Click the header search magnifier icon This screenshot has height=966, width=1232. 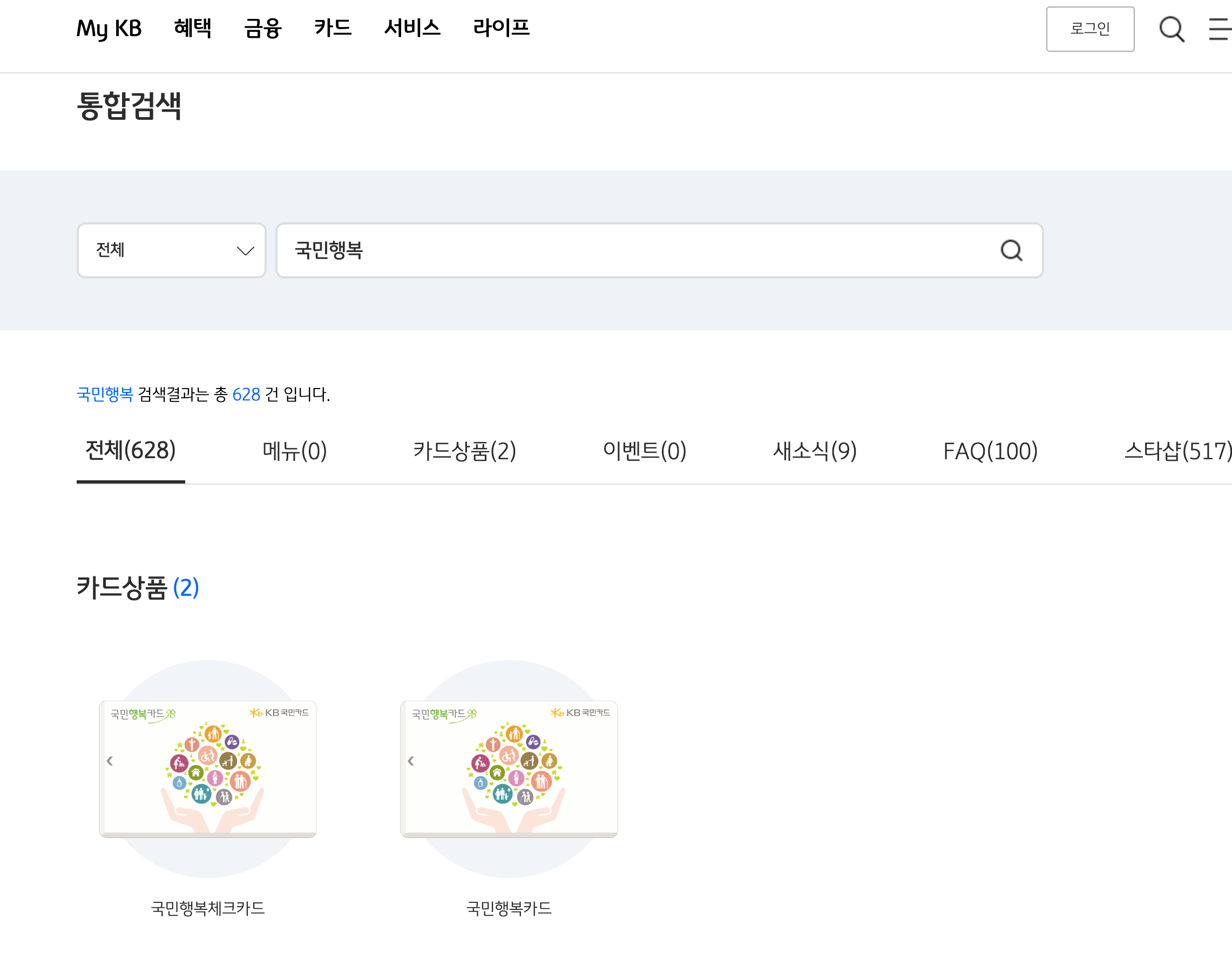tap(1171, 29)
